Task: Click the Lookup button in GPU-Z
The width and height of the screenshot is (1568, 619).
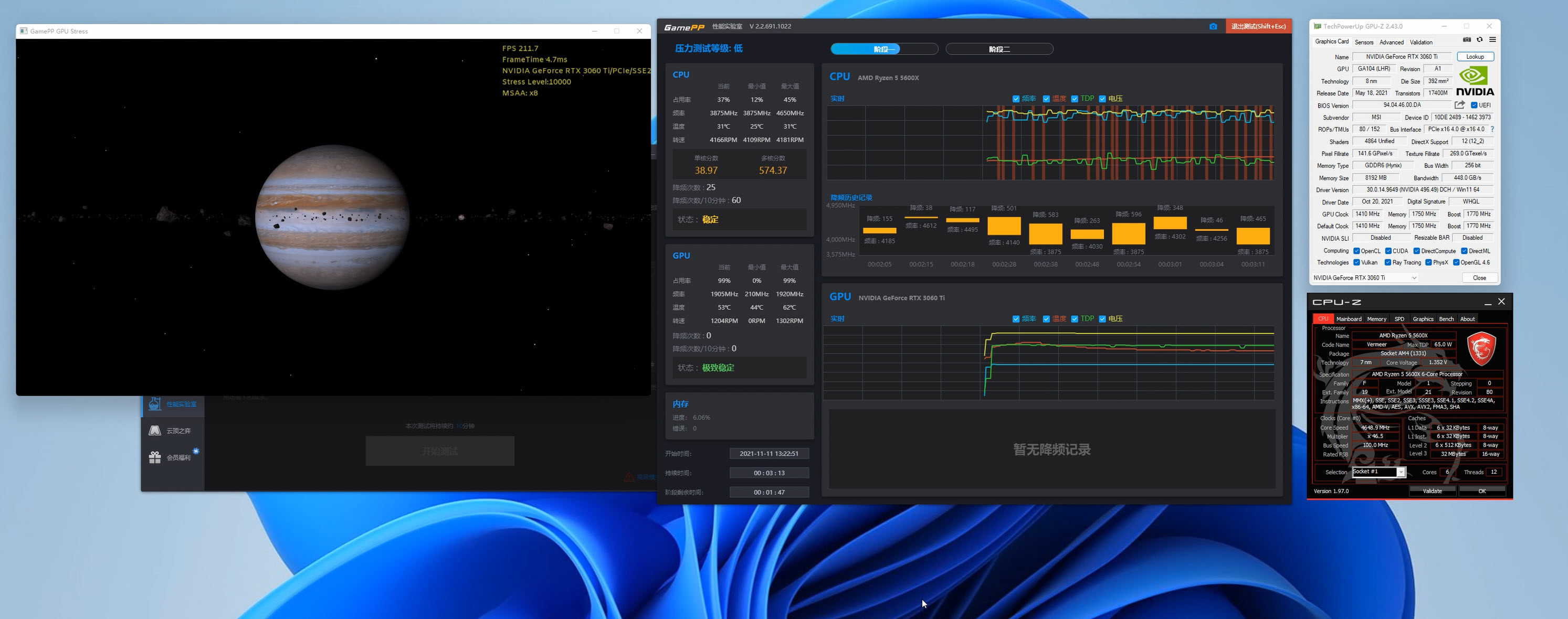Action: click(1475, 57)
